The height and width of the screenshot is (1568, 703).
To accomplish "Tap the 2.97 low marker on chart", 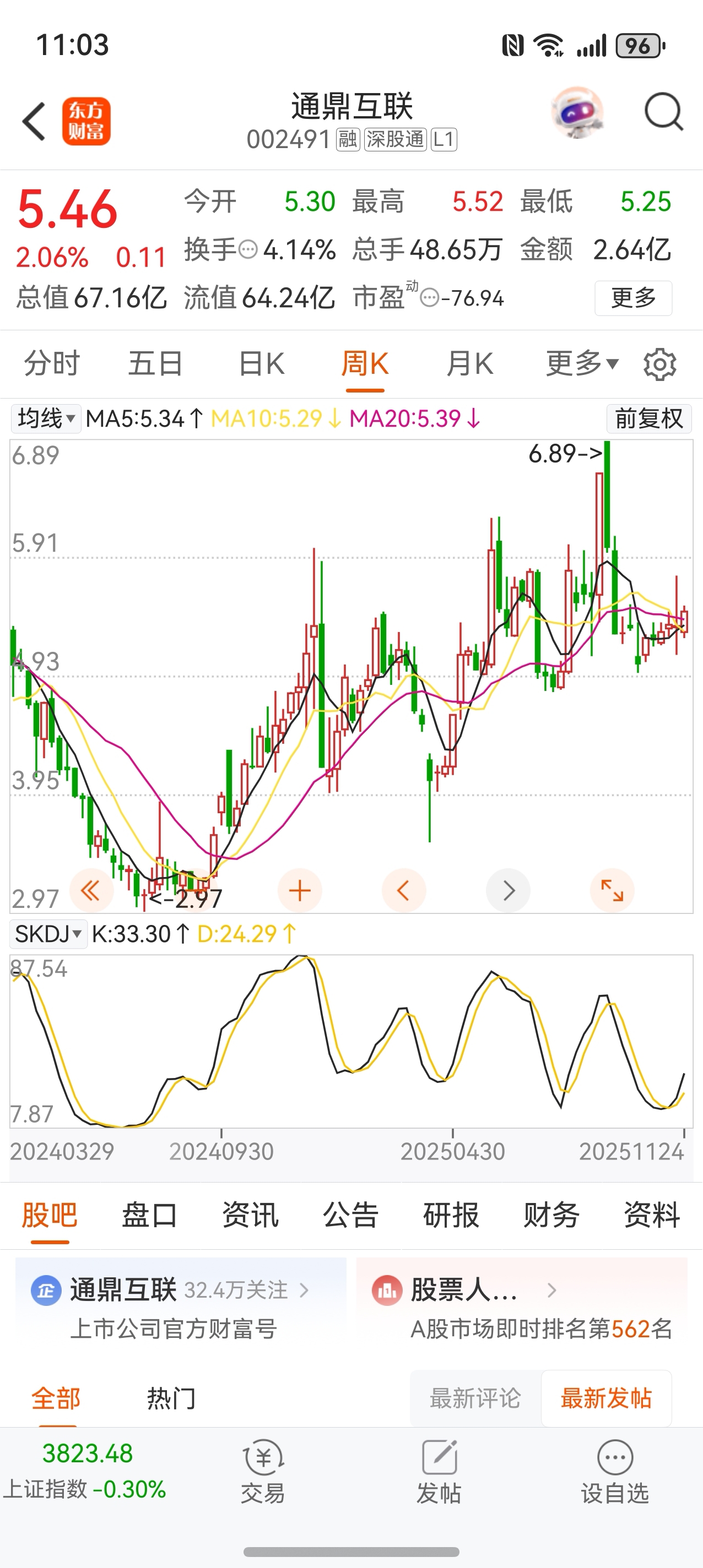I will click(x=186, y=899).
